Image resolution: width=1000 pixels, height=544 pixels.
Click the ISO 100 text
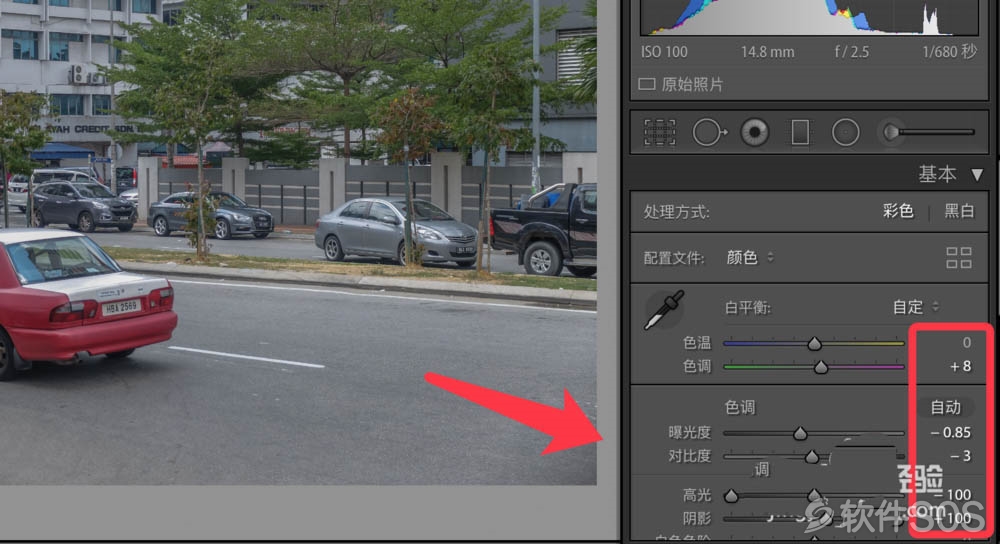click(664, 52)
